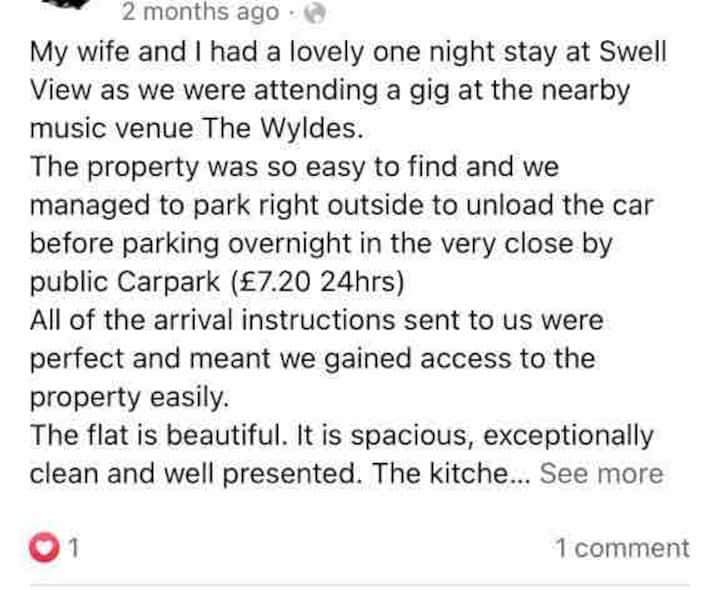This screenshot has height=590, width=720.
Task: Click the reaction count next to the heart
Action: [x=74, y=548]
